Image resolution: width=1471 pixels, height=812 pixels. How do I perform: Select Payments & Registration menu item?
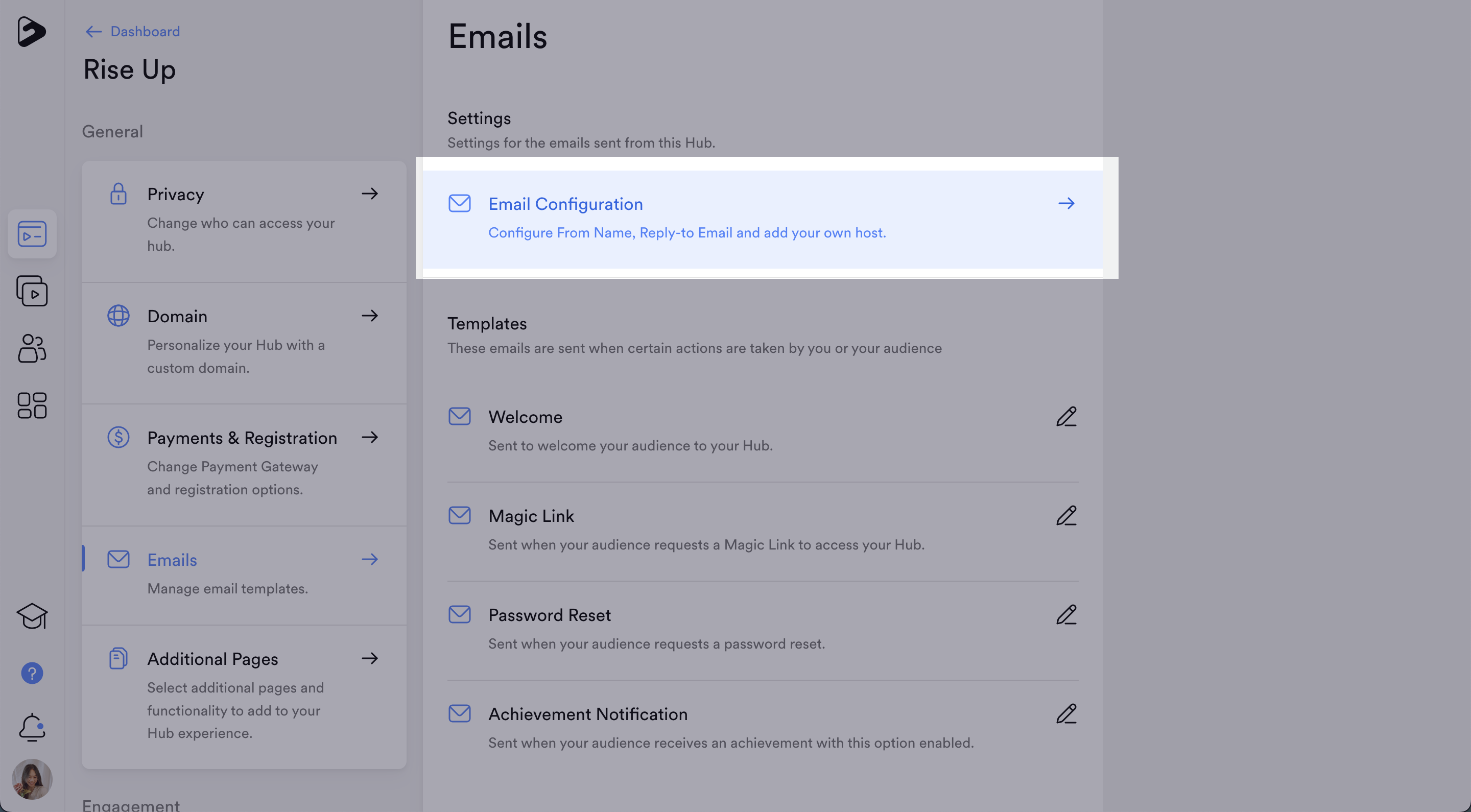coord(242,438)
